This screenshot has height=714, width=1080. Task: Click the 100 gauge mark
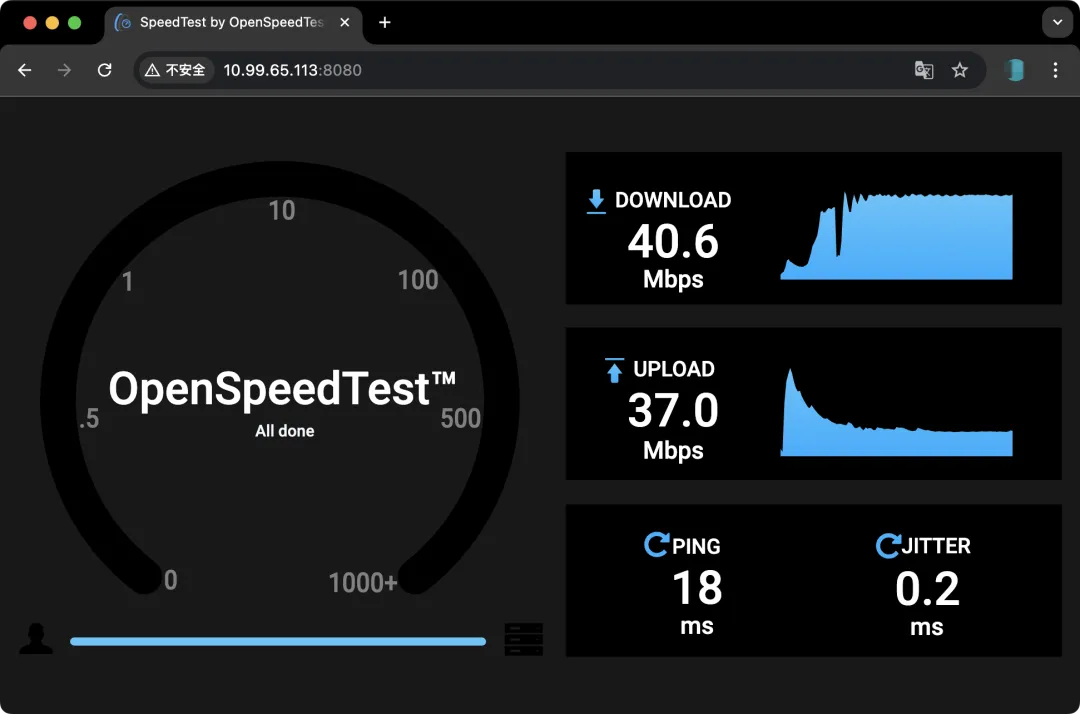(418, 280)
